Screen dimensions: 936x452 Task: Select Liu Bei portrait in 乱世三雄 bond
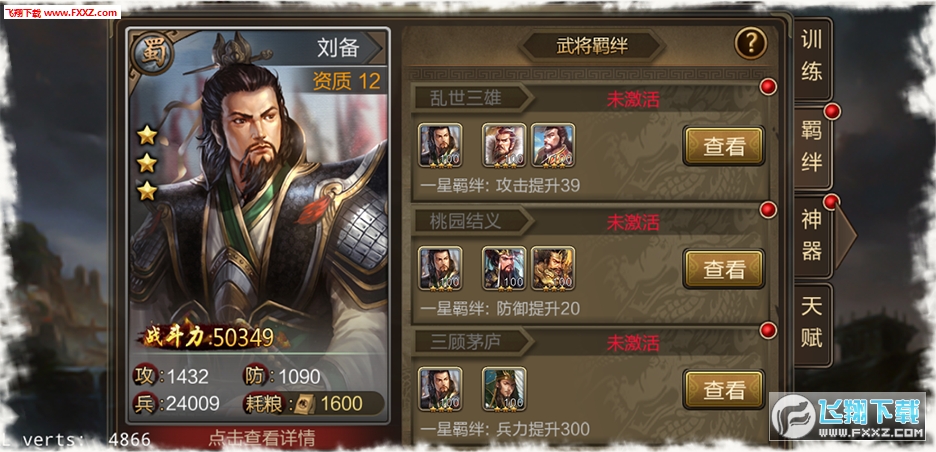[440, 144]
